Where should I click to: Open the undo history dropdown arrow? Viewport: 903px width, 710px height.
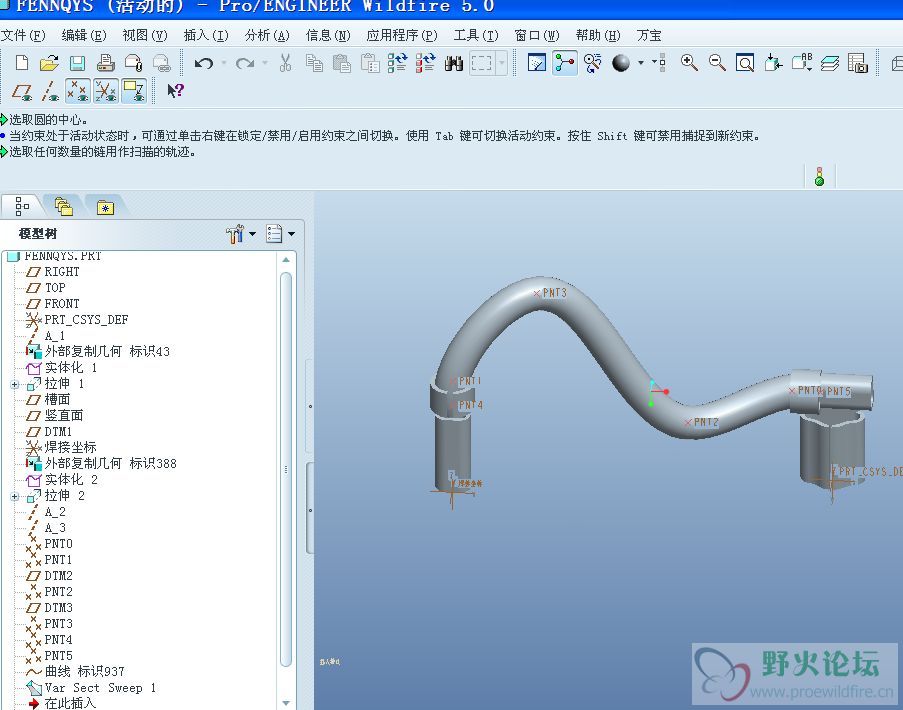223,63
